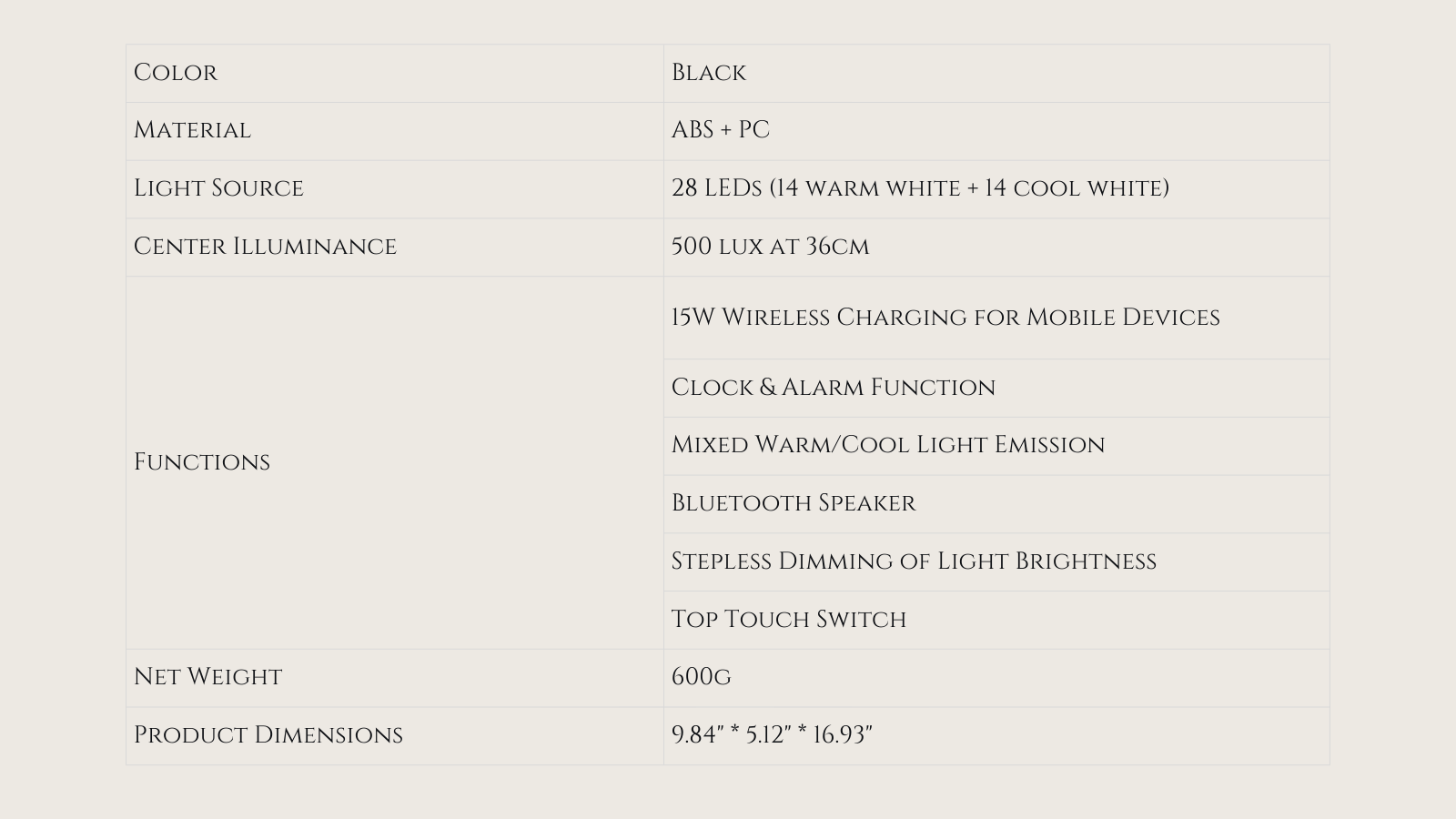Click the Product Dimensions label
1456x819 pixels.
click(268, 735)
